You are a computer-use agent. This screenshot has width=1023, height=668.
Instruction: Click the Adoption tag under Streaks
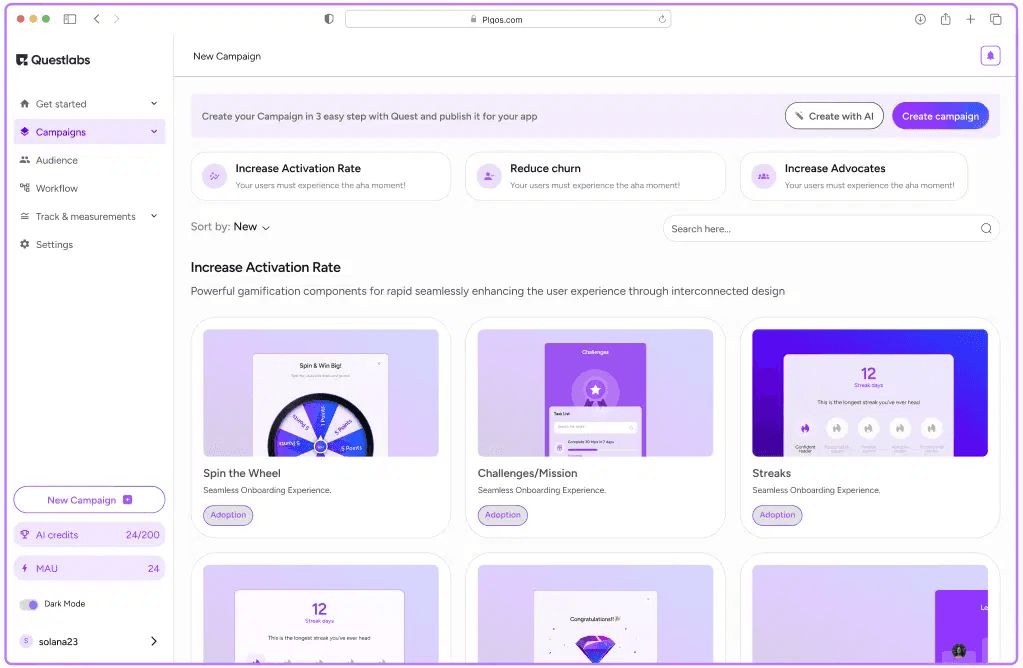(x=777, y=515)
